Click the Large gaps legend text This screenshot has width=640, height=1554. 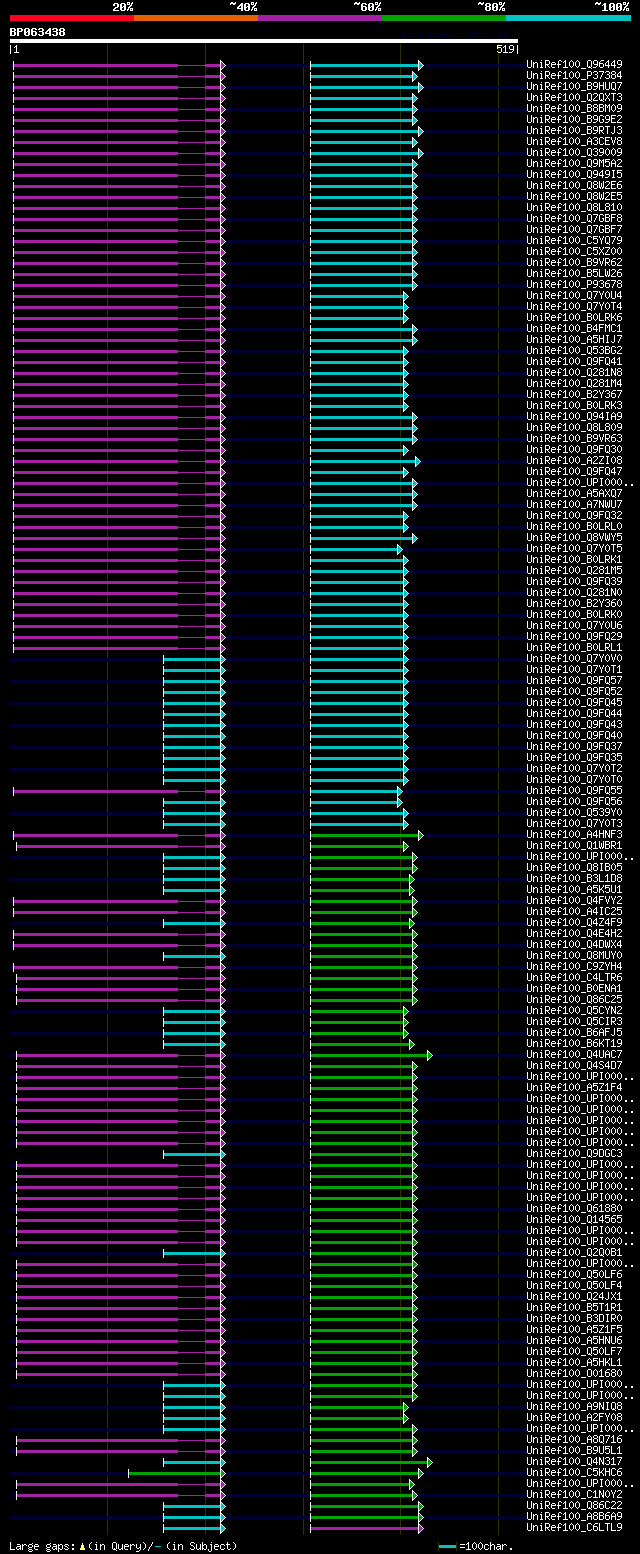coord(123,1546)
